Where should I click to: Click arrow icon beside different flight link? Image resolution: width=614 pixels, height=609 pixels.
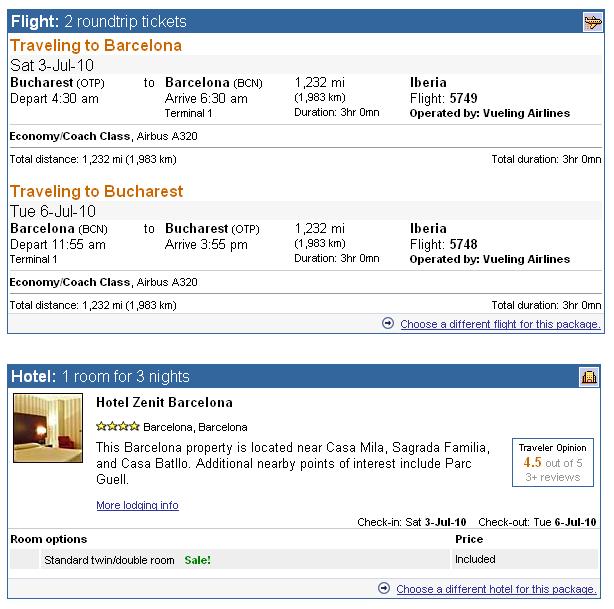point(388,323)
